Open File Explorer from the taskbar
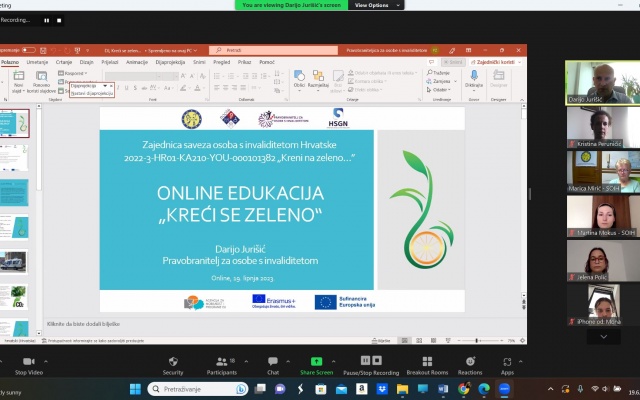Image resolution: width=640 pixels, height=400 pixels. click(x=402, y=389)
